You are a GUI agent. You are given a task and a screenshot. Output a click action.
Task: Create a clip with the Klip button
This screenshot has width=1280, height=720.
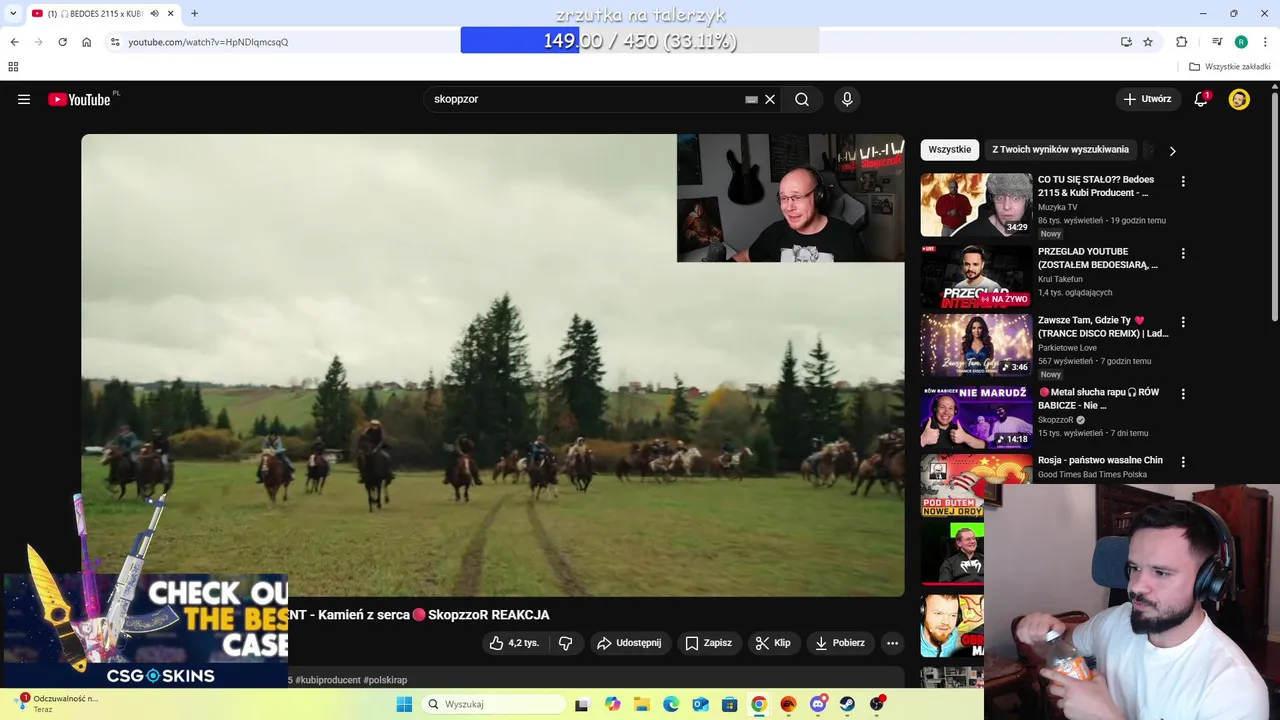pyautogui.click(x=773, y=643)
